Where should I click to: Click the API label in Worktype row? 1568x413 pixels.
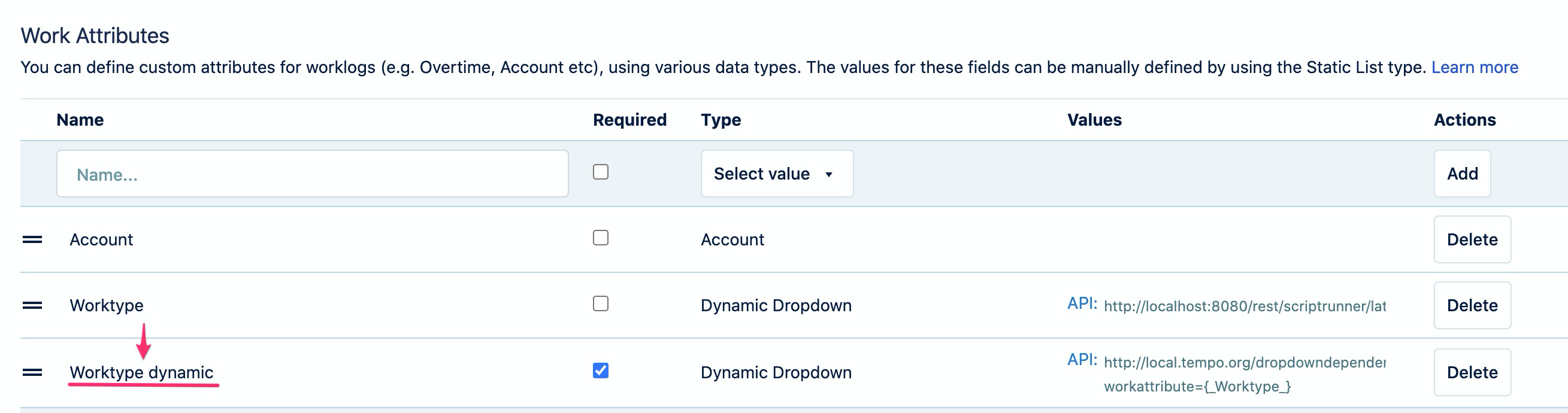tap(1082, 303)
